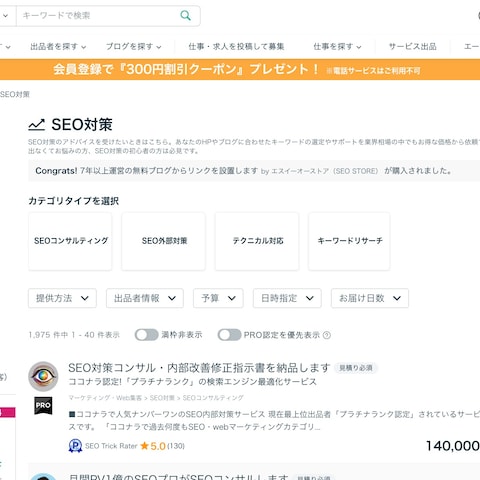Expand the ブログを探す menu
Viewport: 480px width, 480px height.
(x=134, y=47)
